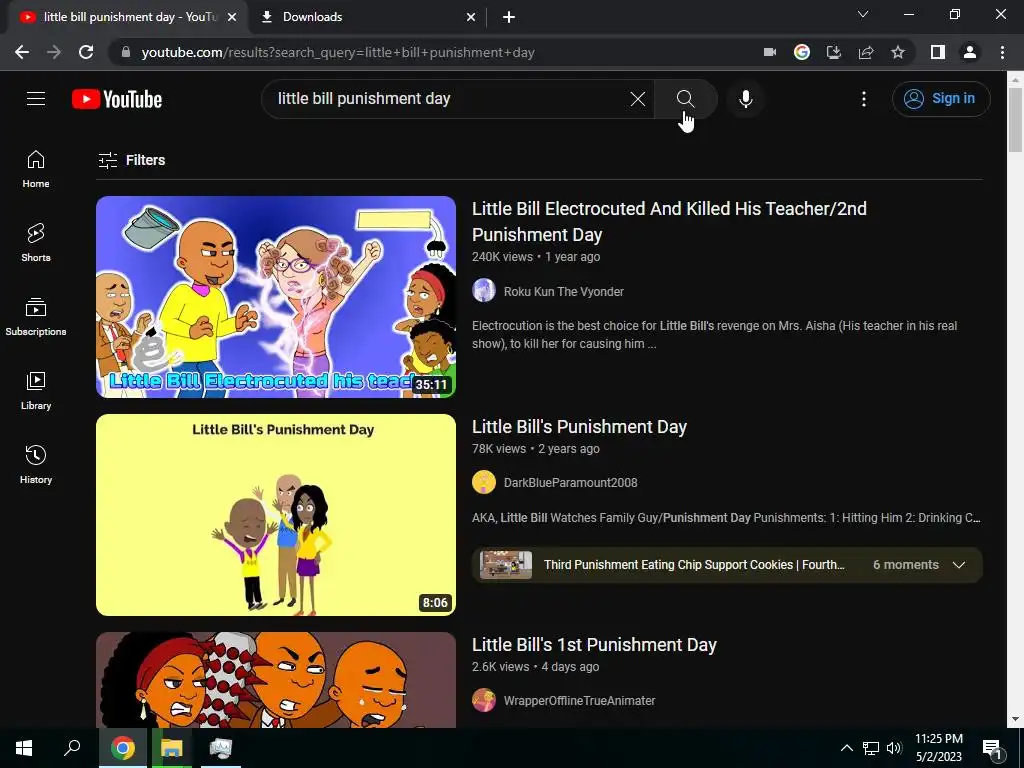Open YouTube settings three-dot menu

coord(863,99)
